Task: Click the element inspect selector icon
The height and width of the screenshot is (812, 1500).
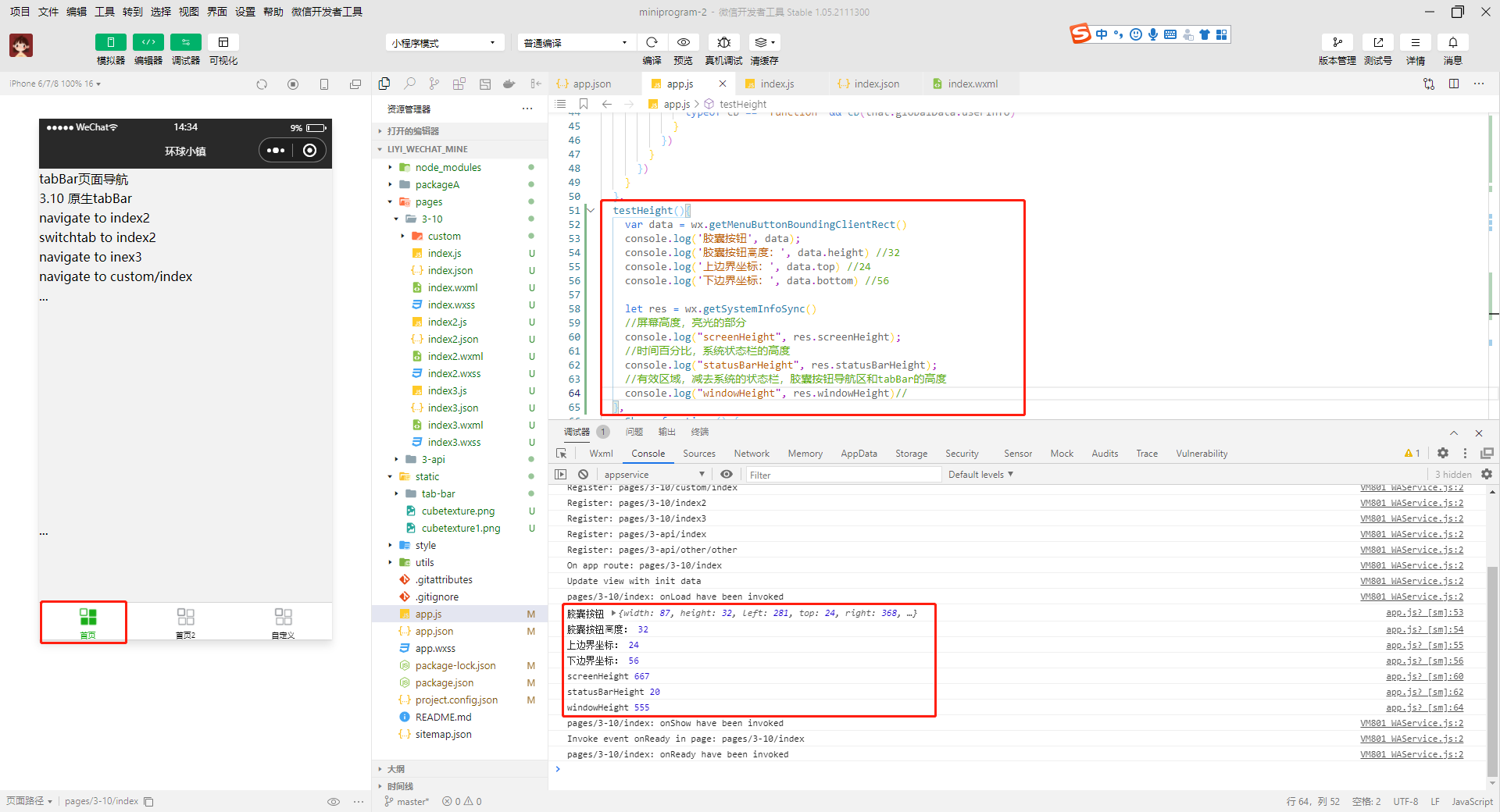Action: tap(561, 454)
